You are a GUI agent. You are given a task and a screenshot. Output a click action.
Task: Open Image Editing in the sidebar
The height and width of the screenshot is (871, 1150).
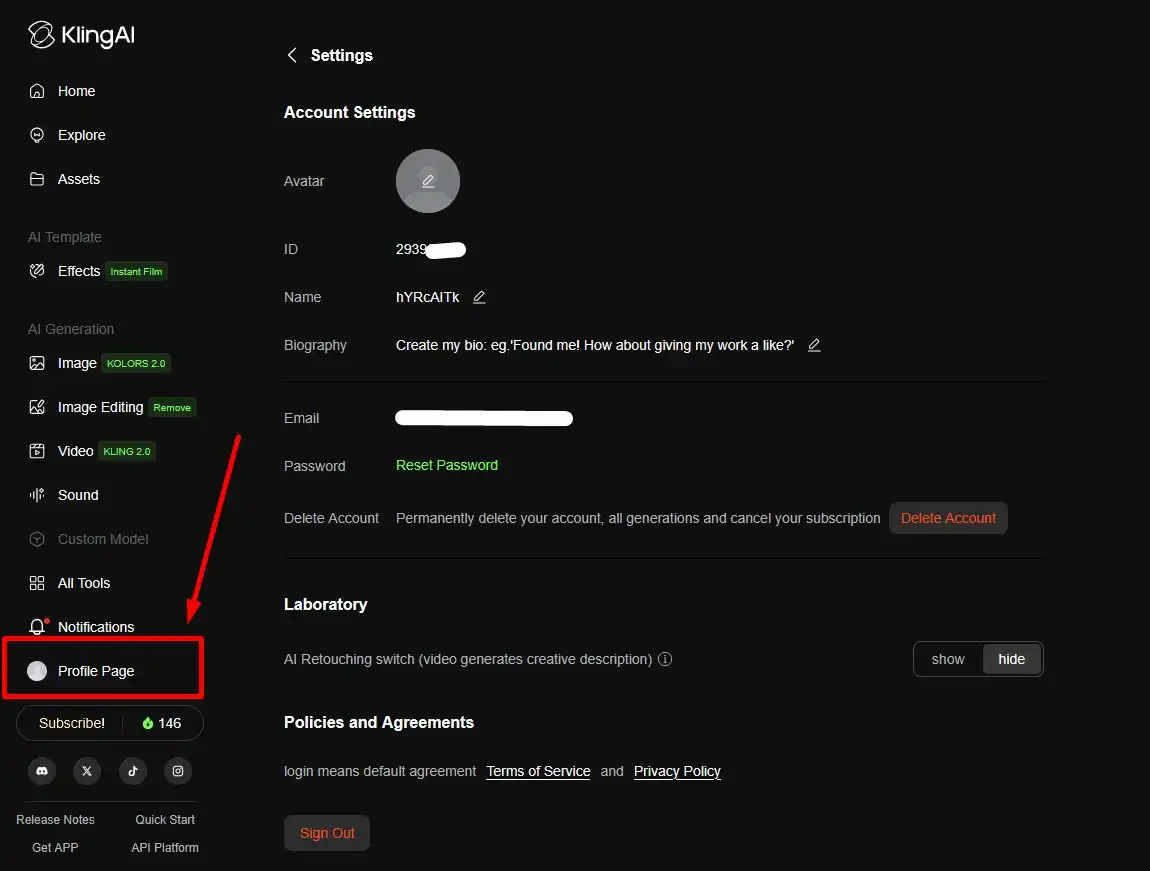pyautogui.click(x=111, y=407)
